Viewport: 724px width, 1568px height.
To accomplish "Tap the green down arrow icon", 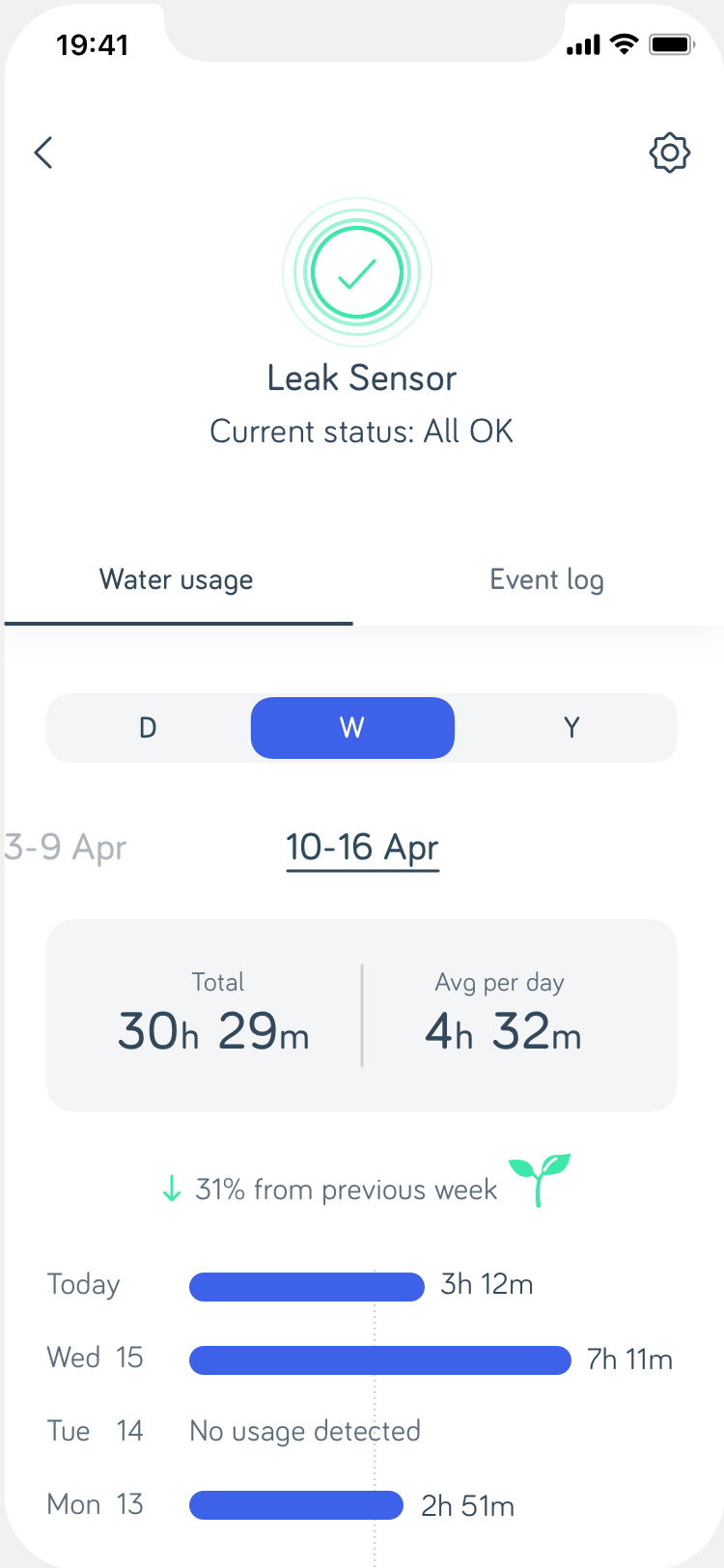I will pyautogui.click(x=172, y=1190).
